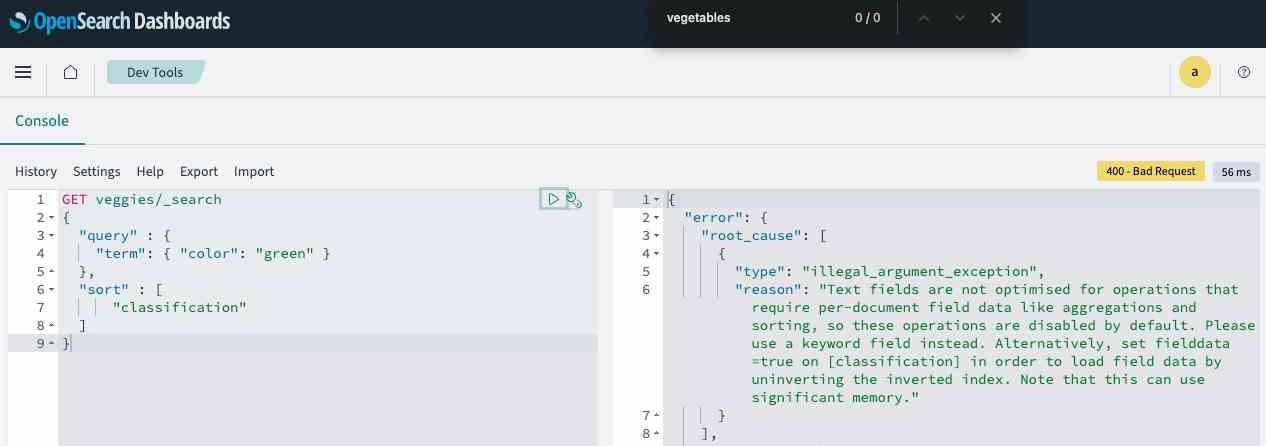
Task: Jump to next find match arrow
Action: (960, 18)
